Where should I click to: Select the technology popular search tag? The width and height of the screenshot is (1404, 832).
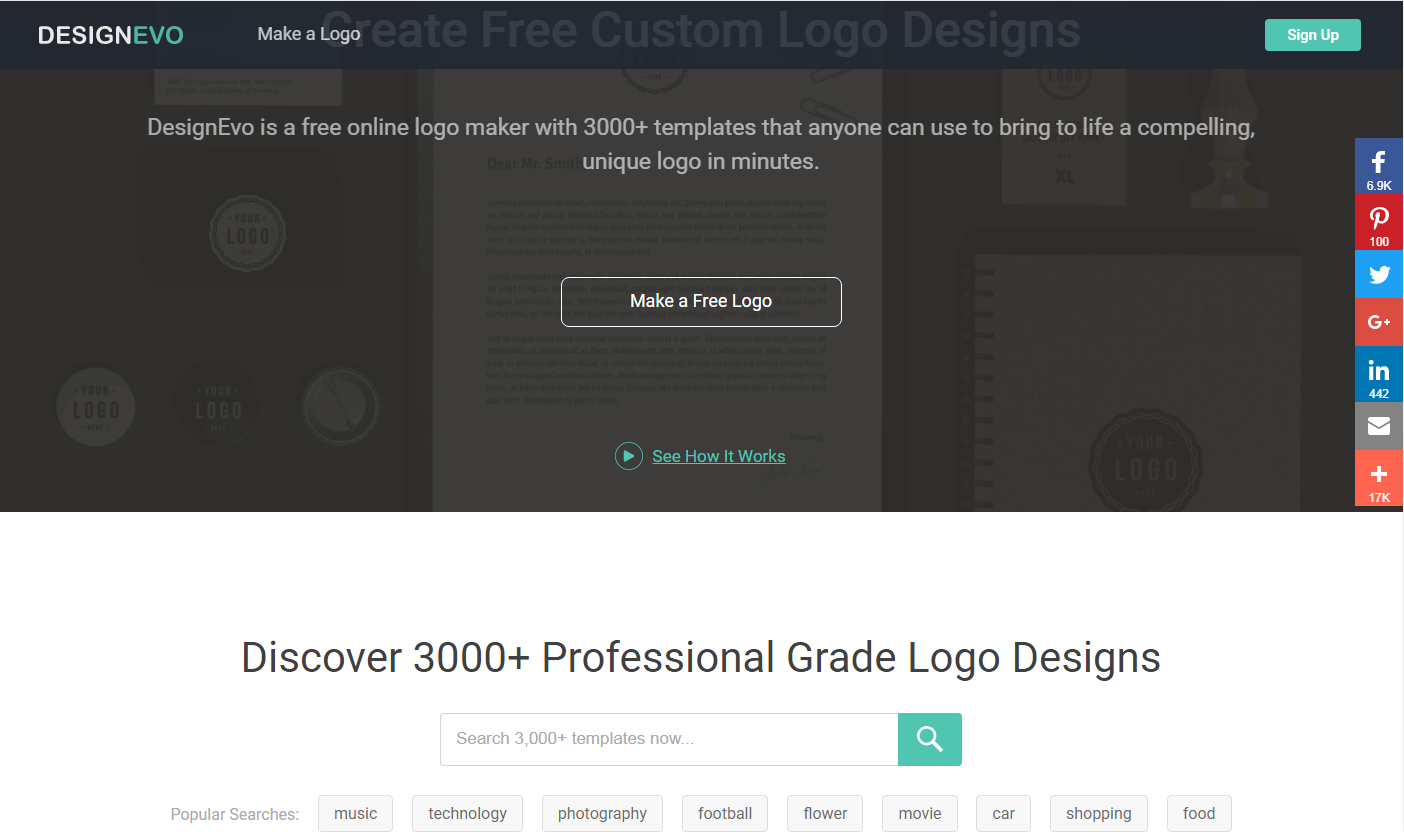(x=468, y=813)
